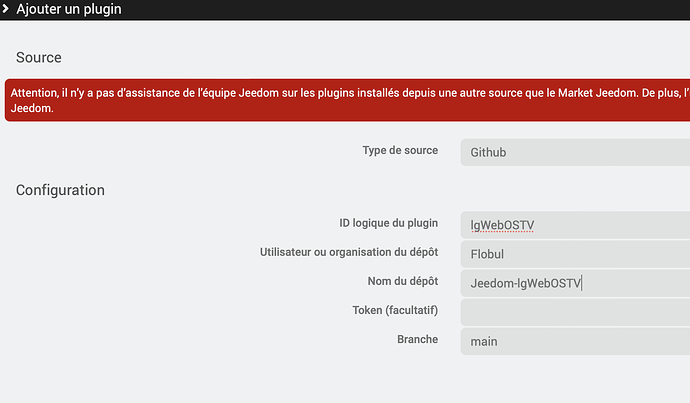Click the Configuration section heading
The height and width of the screenshot is (403, 690).
pos(60,190)
